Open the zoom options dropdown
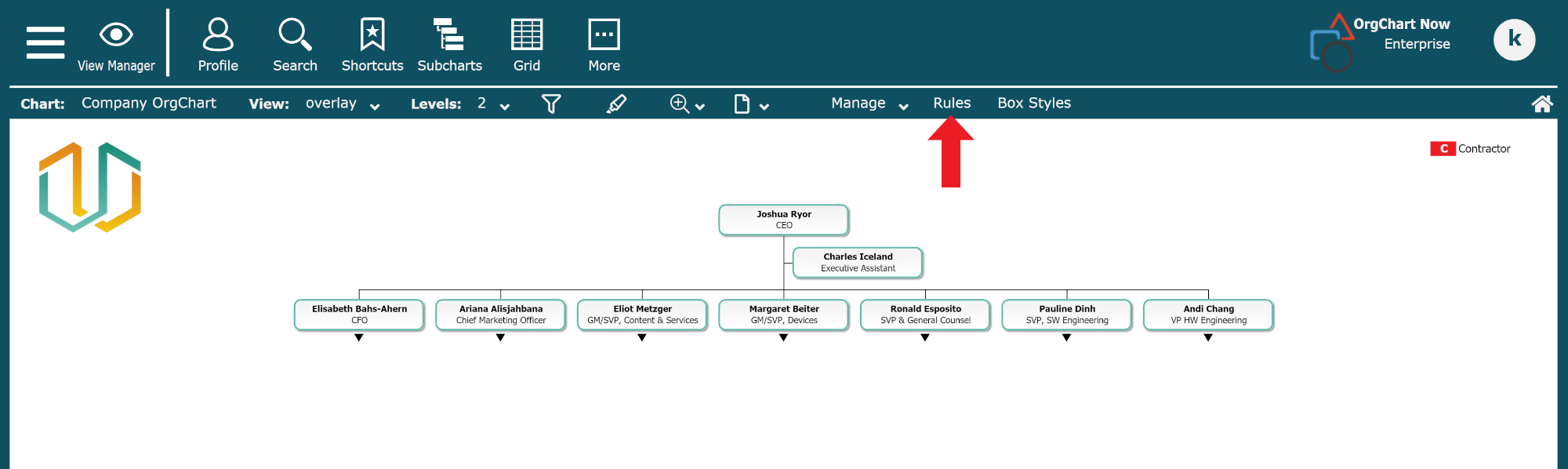Viewport: 1568px width, 469px height. click(687, 104)
